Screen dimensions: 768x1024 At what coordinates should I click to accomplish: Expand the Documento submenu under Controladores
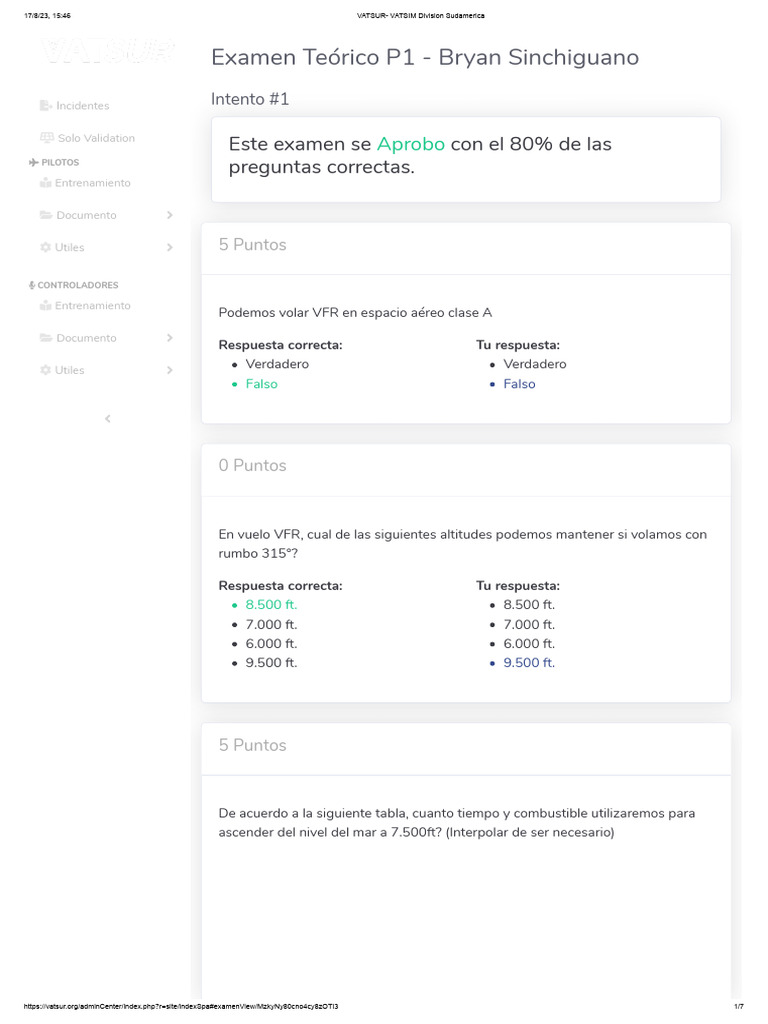(170, 338)
